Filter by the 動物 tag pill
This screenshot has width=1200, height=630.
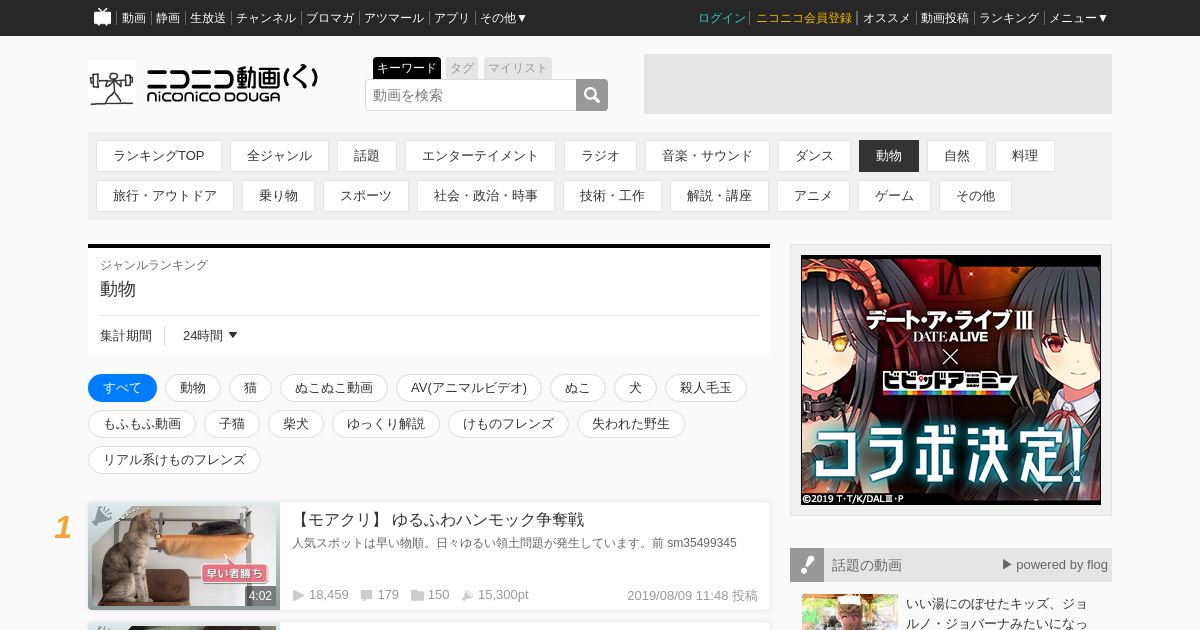pos(193,388)
